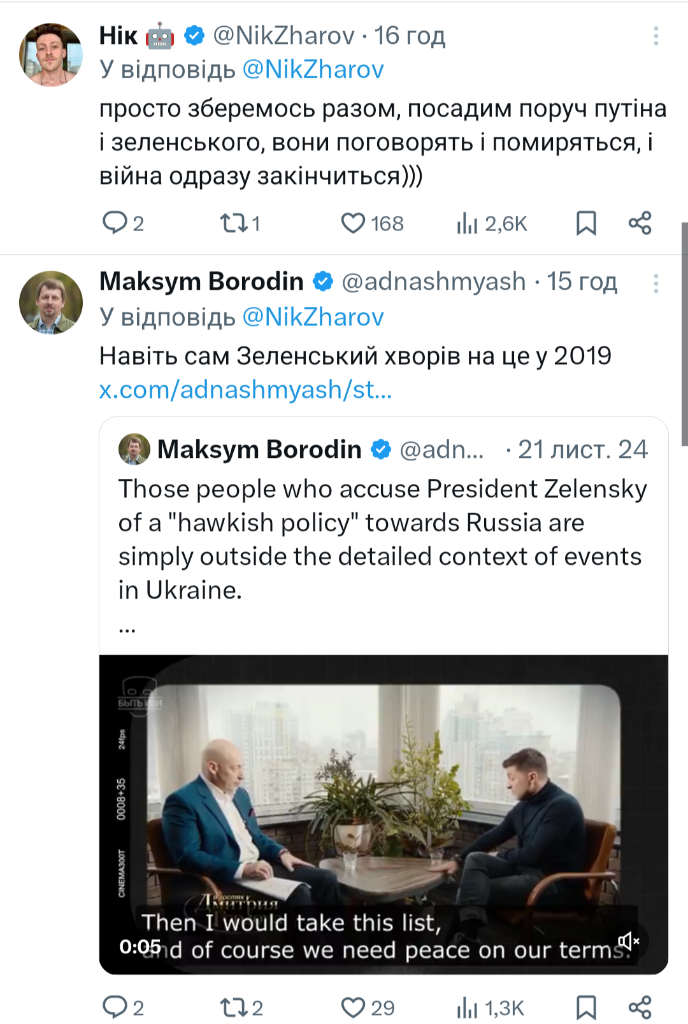Open the x.com/adnashmyash link
688x1024 pixels.
click(245, 390)
